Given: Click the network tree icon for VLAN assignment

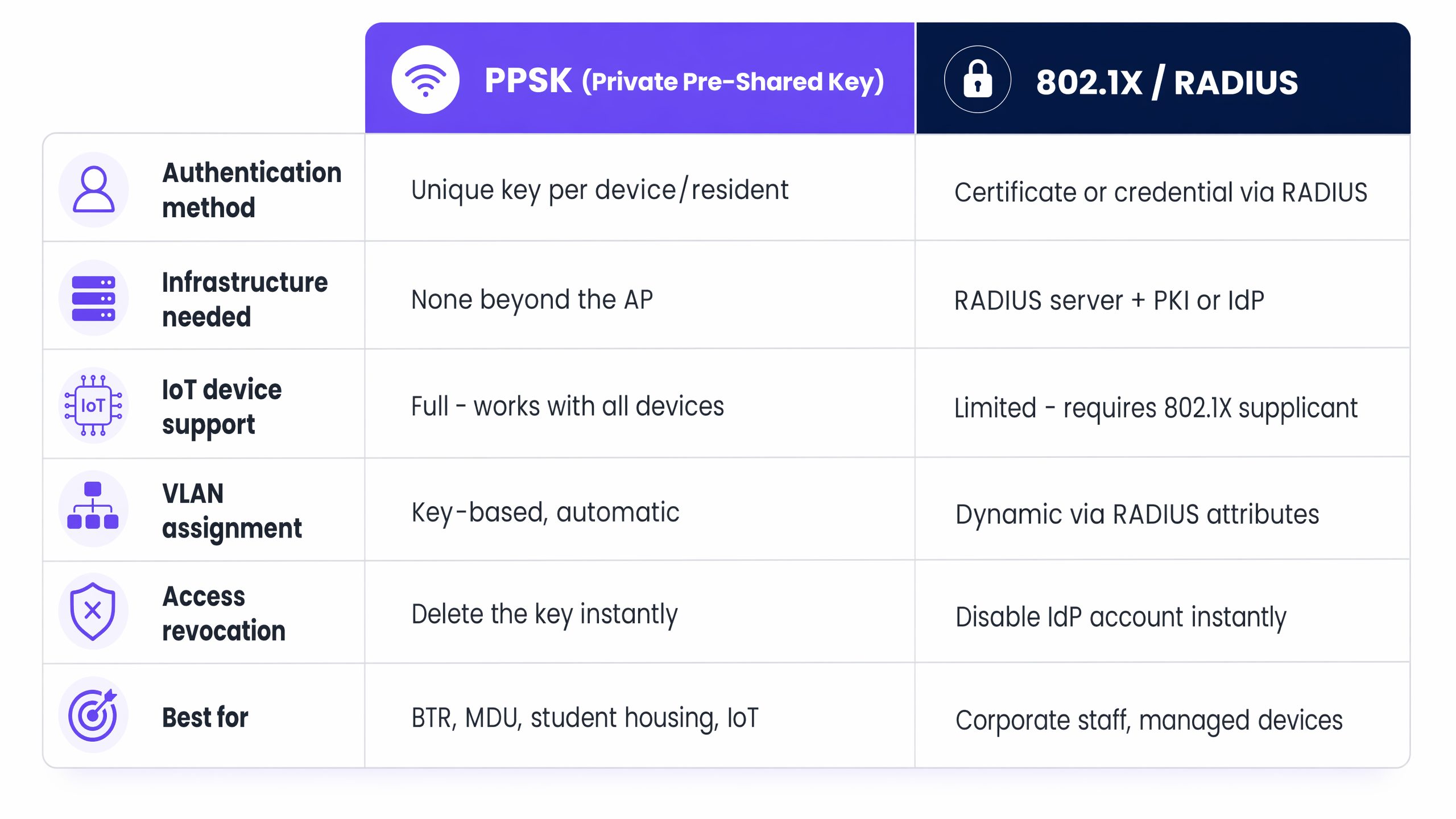Looking at the screenshot, I should pos(94,508).
